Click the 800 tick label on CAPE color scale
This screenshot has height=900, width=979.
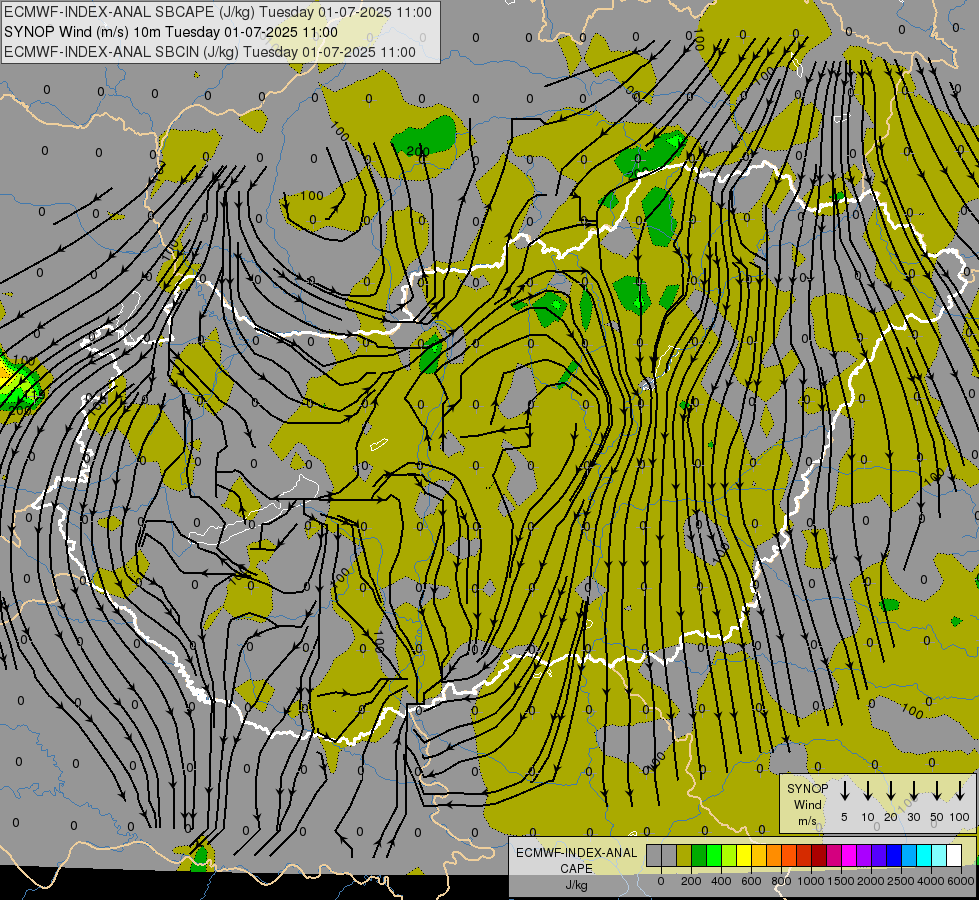coord(781,881)
